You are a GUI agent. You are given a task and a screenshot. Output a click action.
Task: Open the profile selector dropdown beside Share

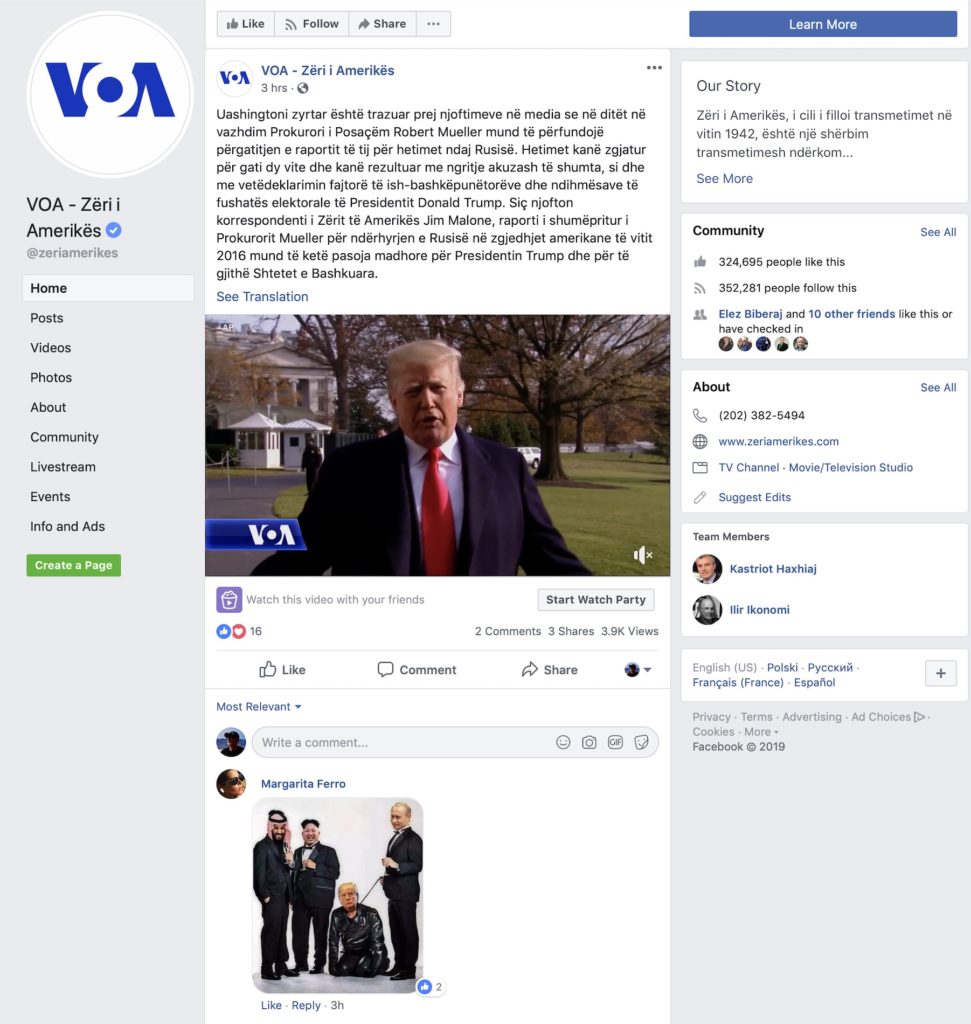coord(638,669)
